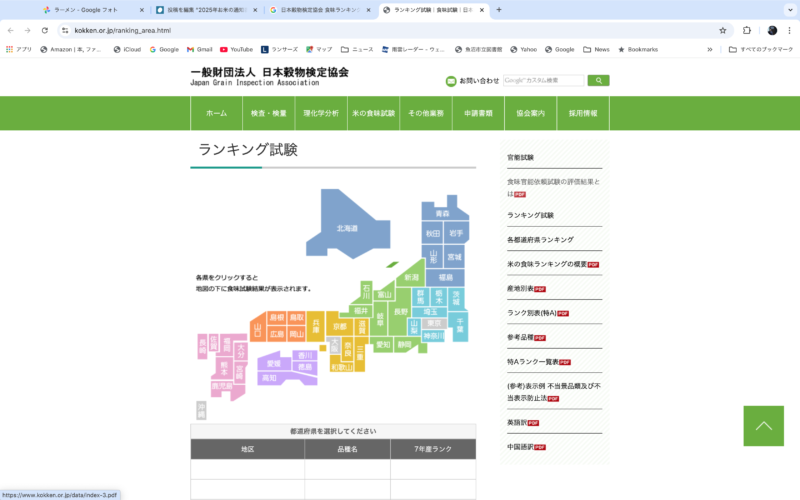The height and width of the screenshot is (500, 800).
Task: Bookmark this page with the star icon
Action: tap(723, 30)
